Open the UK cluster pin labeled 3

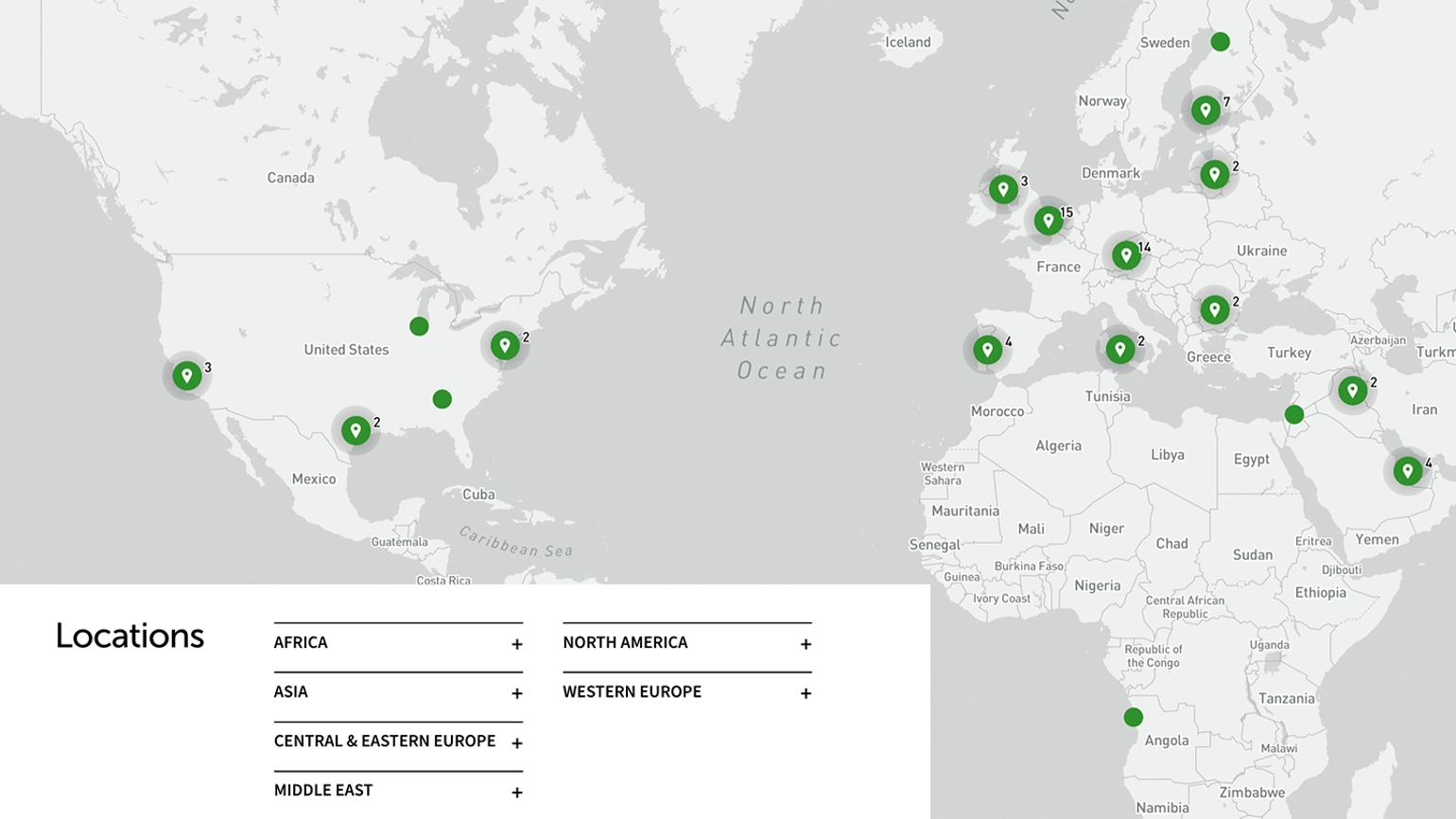tap(1002, 189)
